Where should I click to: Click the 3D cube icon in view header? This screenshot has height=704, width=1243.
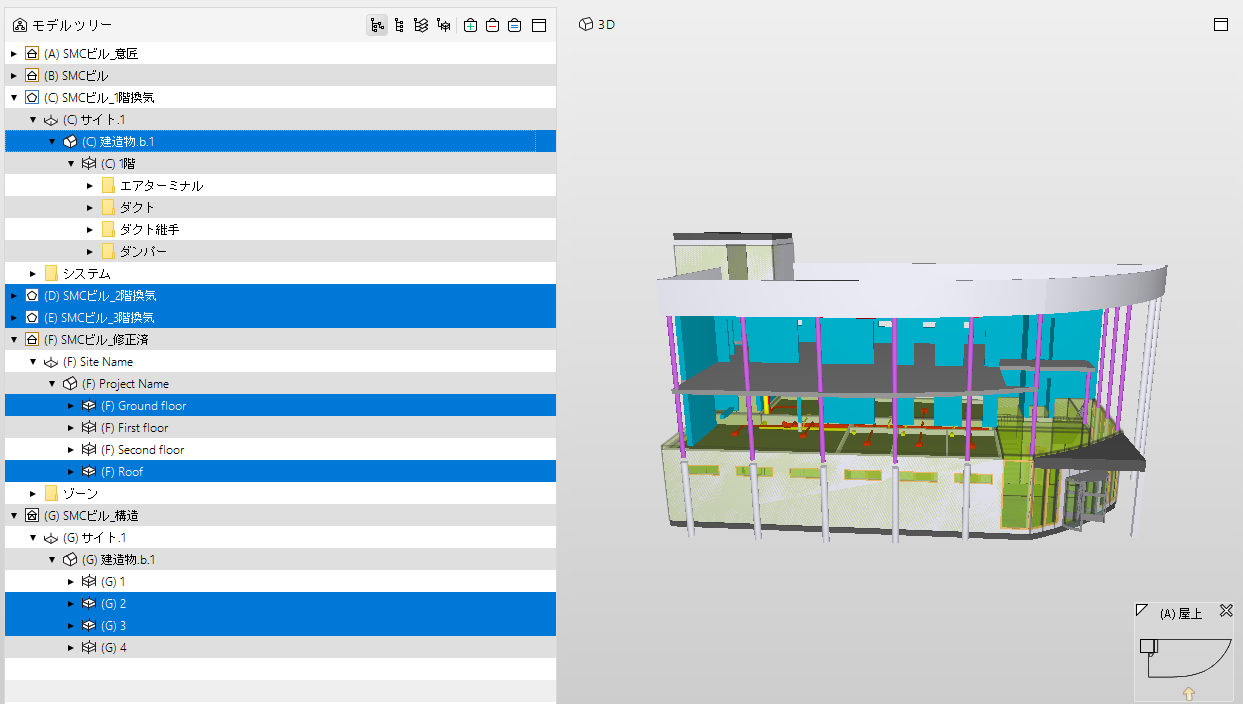coord(586,25)
